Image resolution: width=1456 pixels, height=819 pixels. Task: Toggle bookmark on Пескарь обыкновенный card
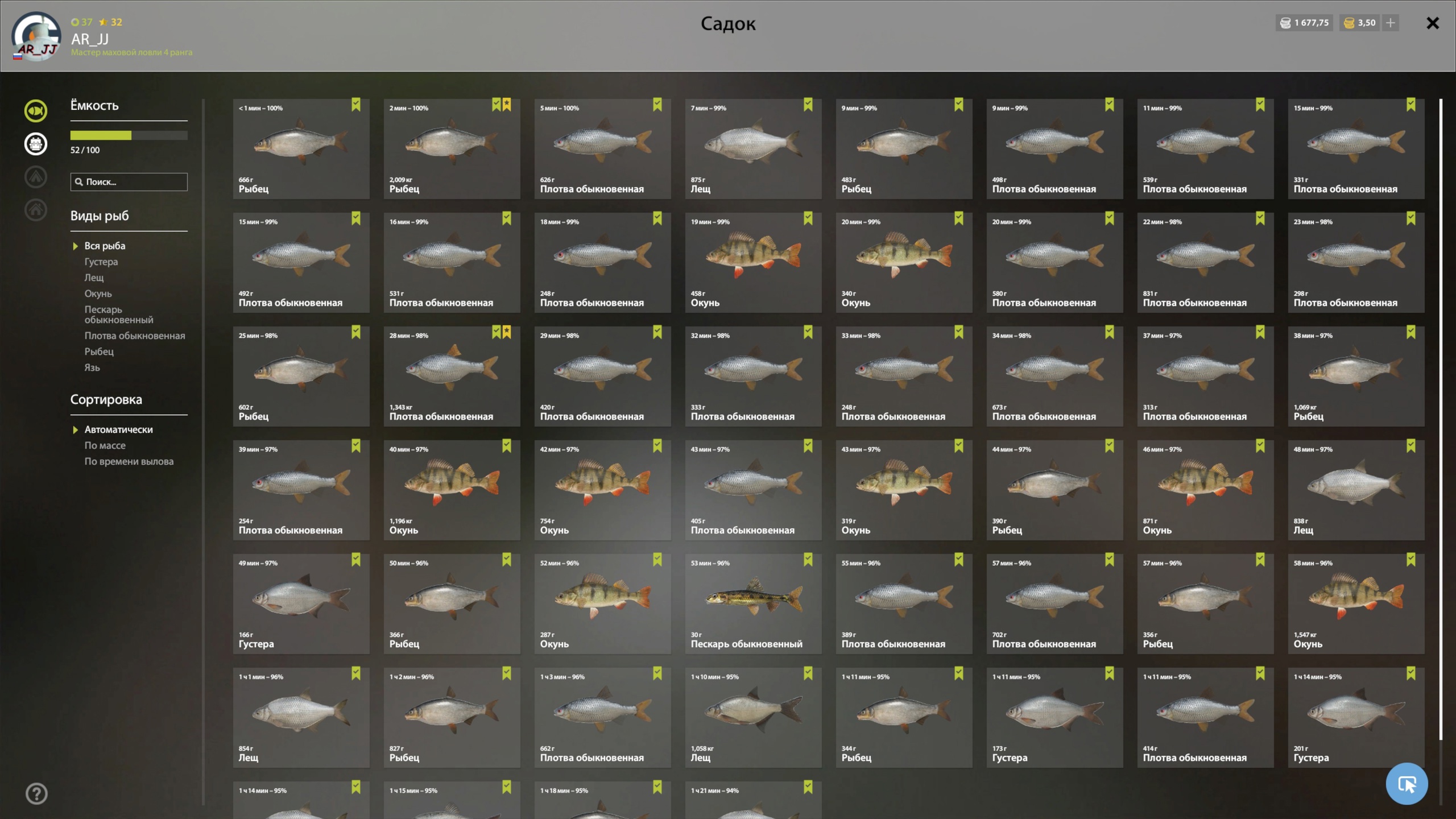pyautogui.click(x=808, y=560)
